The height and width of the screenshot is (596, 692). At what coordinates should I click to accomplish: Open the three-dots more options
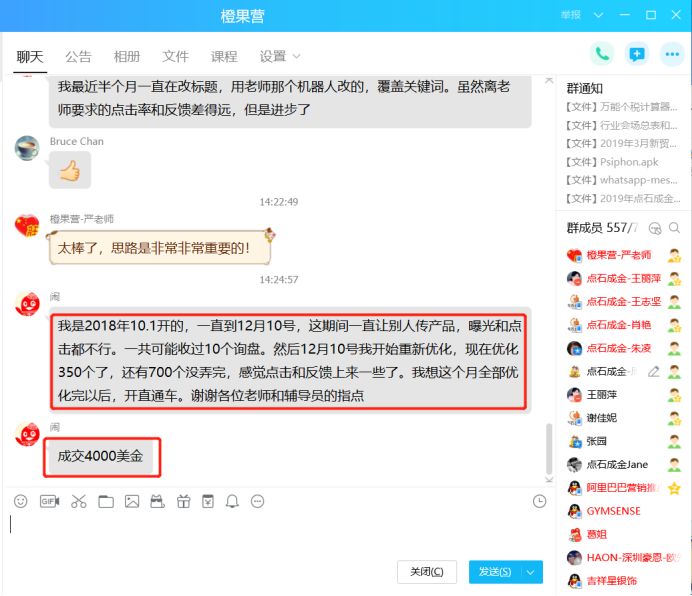672,54
